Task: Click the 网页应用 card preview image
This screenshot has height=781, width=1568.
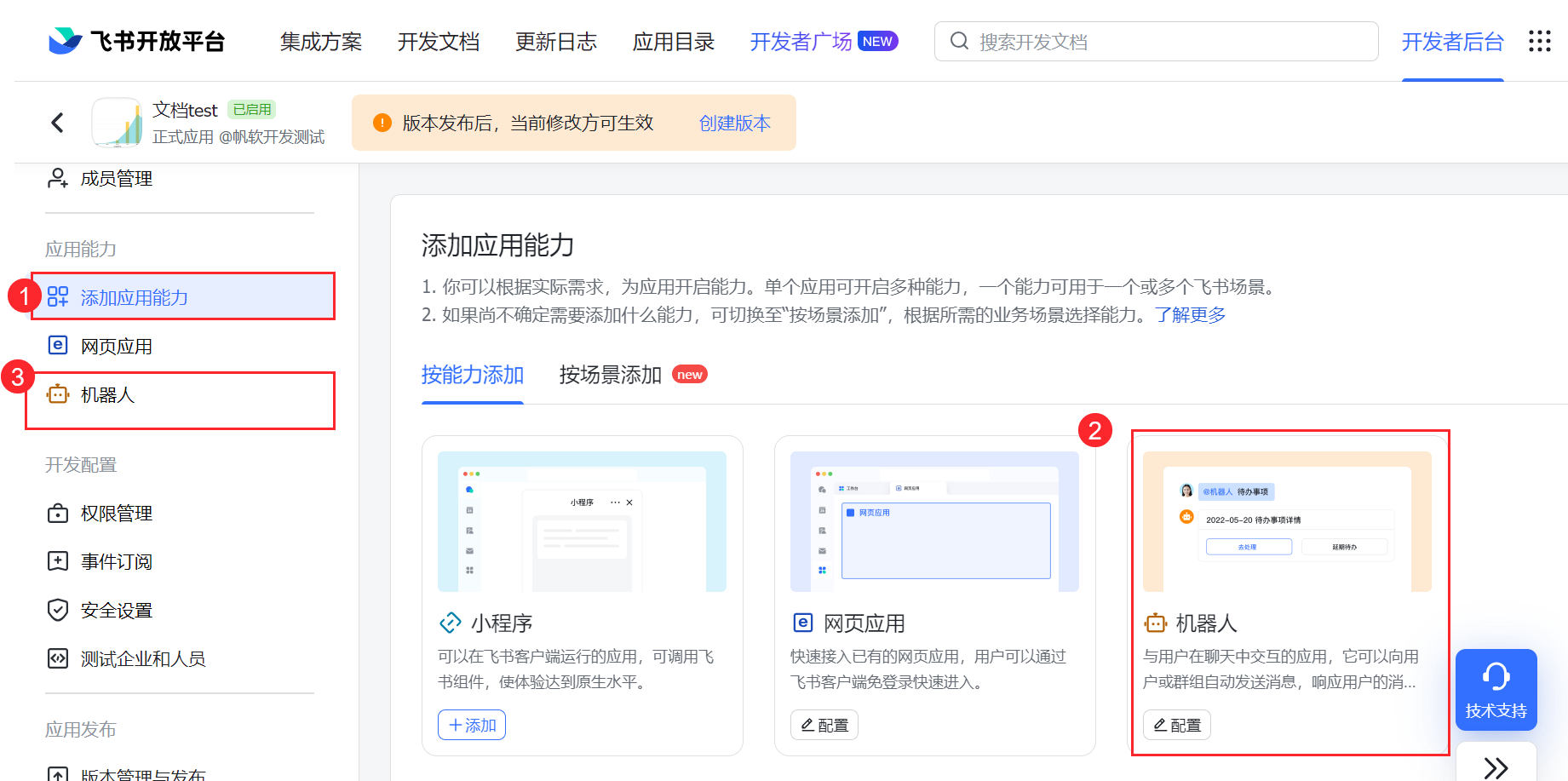Action: point(934,521)
